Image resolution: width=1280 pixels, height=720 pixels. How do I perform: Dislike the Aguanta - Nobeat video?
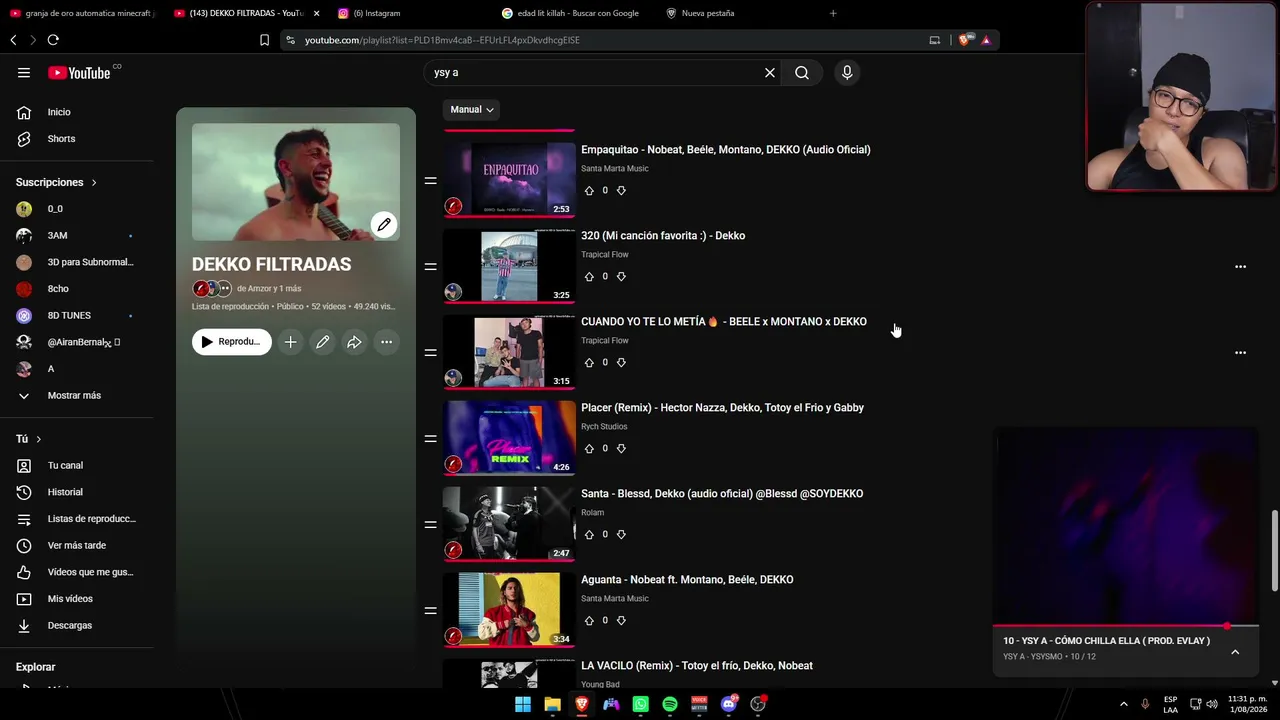coord(621,621)
